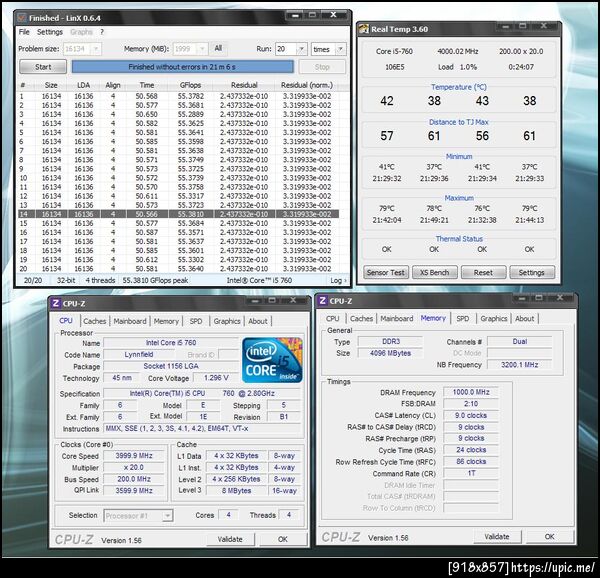Click the LinX Stop button
This screenshot has height=578, width=600.
[x=322, y=67]
